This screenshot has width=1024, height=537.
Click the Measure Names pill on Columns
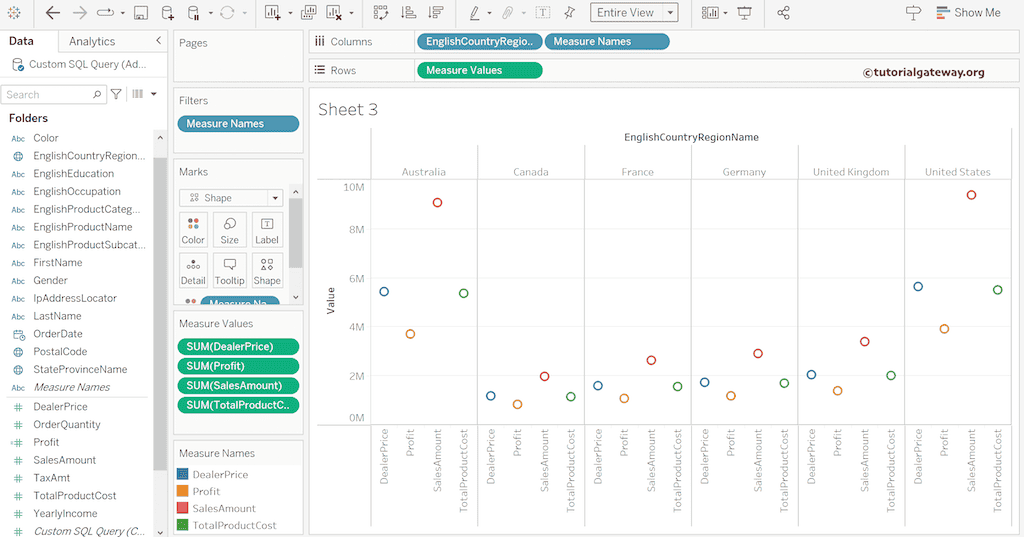pyautogui.click(x=607, y=41)
